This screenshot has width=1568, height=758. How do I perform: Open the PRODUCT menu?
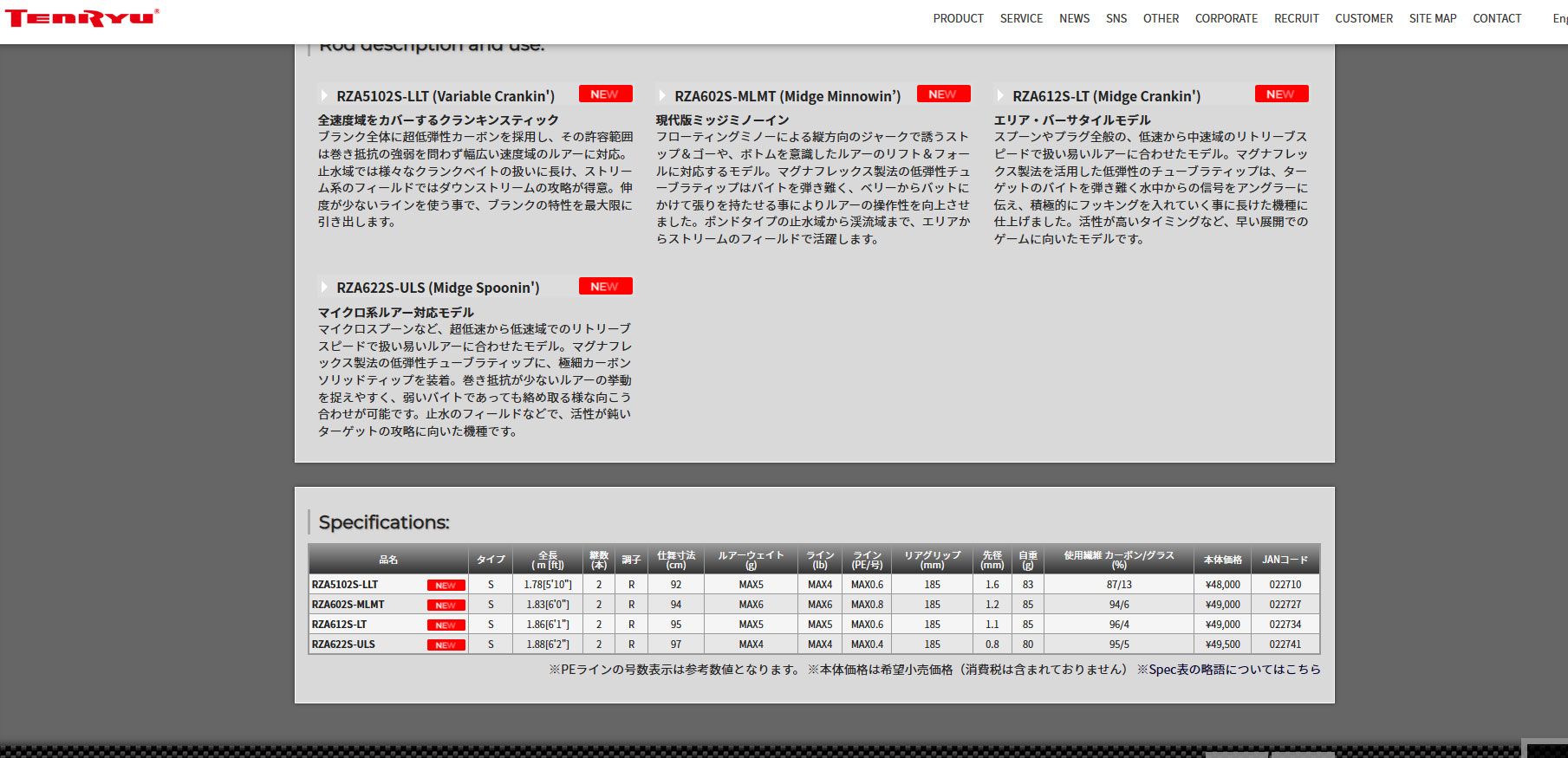(x=958, y=18)
